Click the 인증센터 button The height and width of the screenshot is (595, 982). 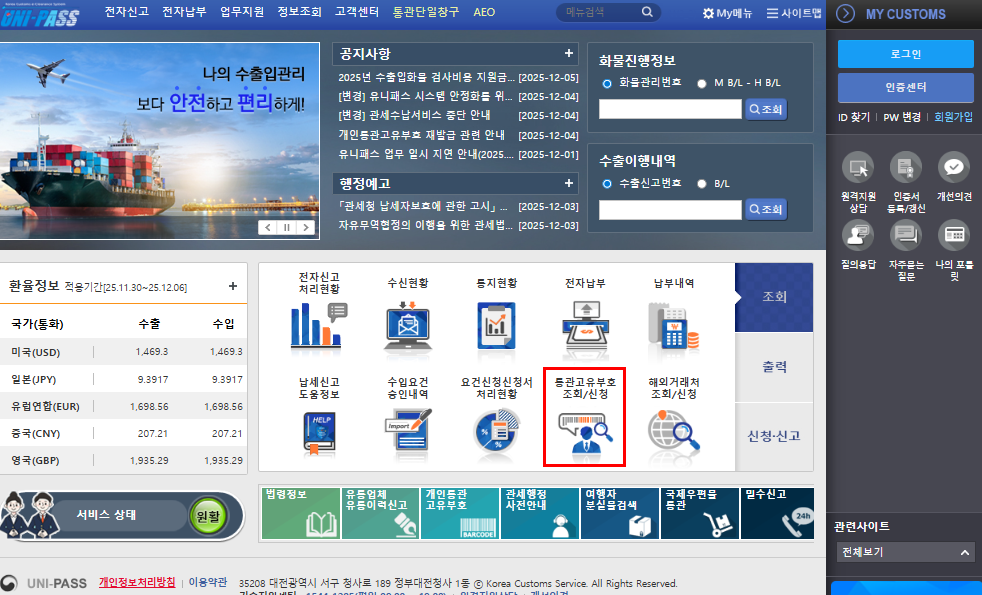[x=906, y=87]
